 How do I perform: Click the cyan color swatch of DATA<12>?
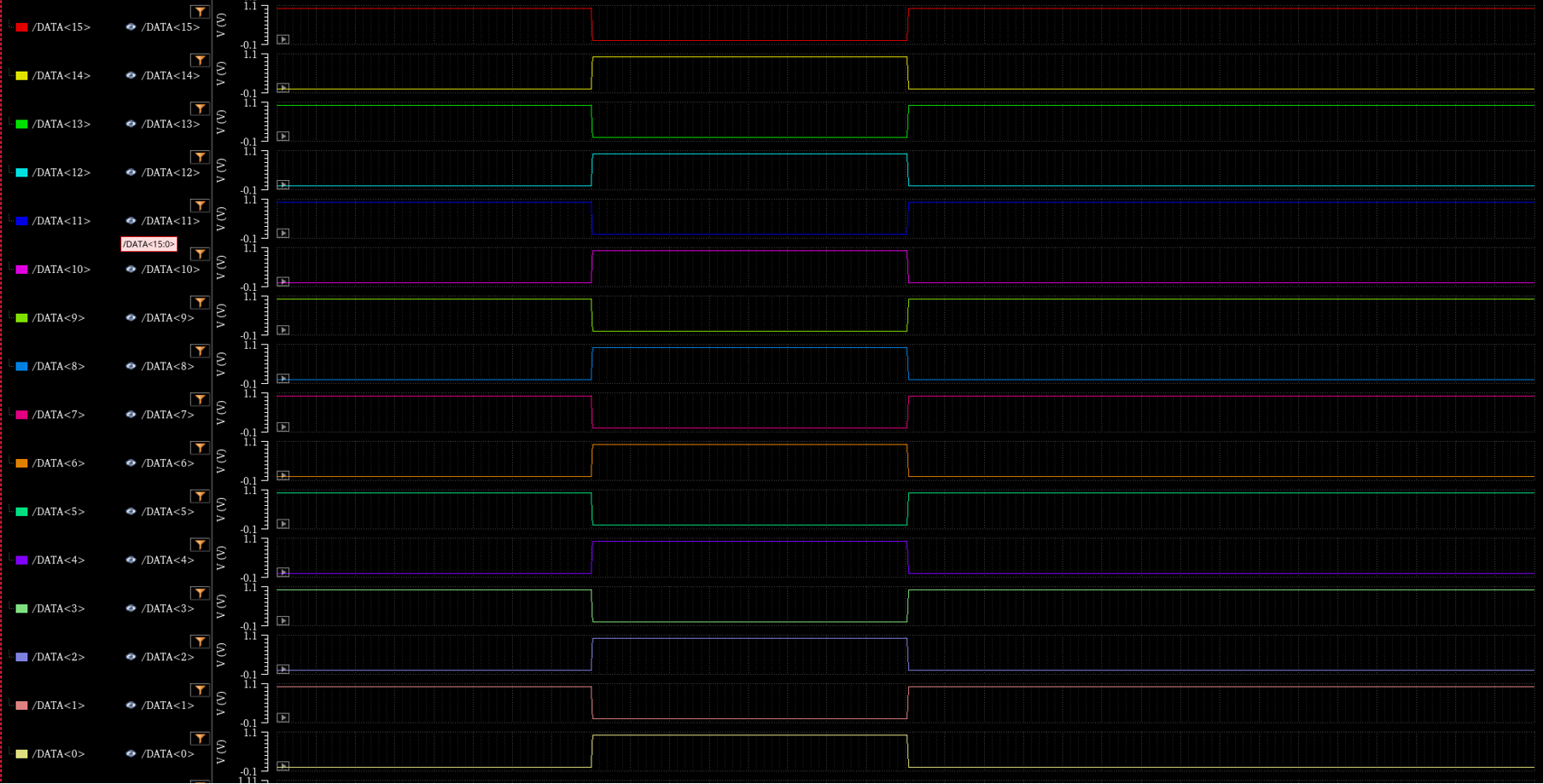[22, 172]
